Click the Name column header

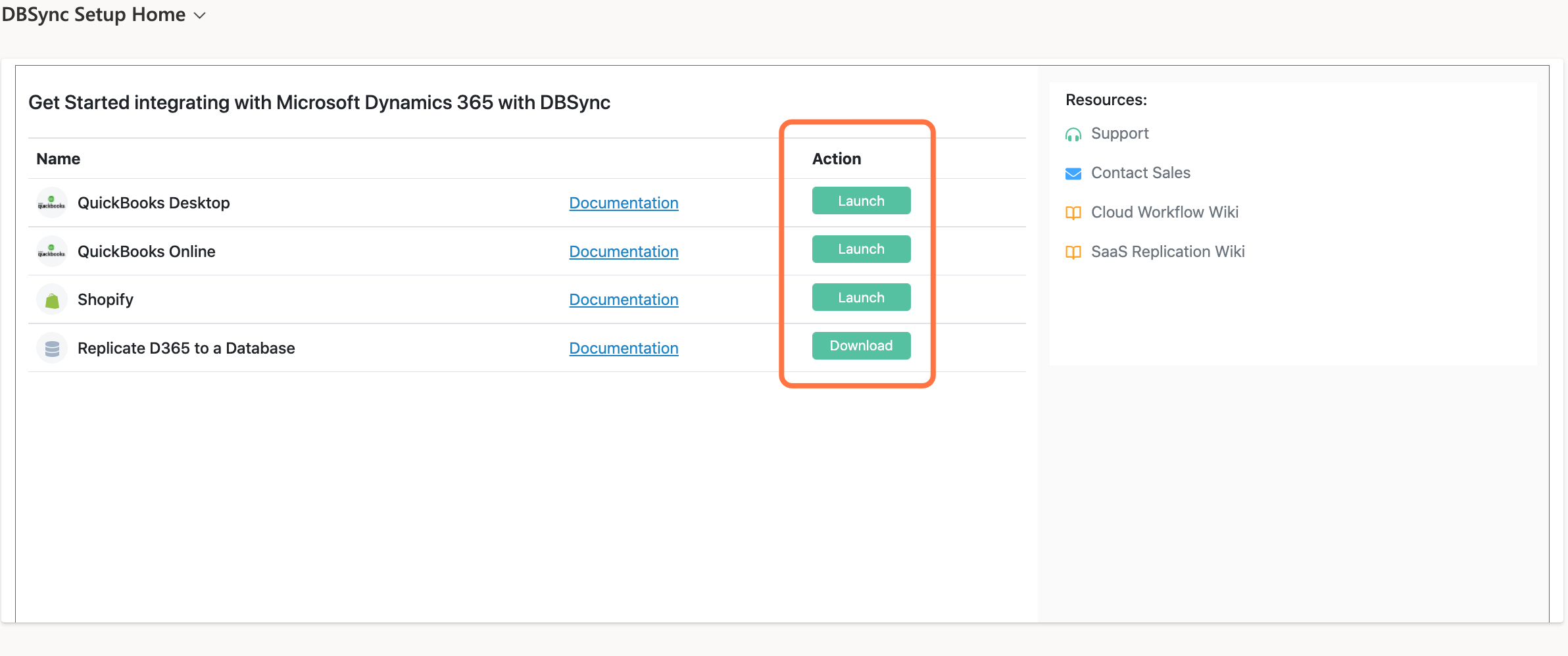pos(59,159)
